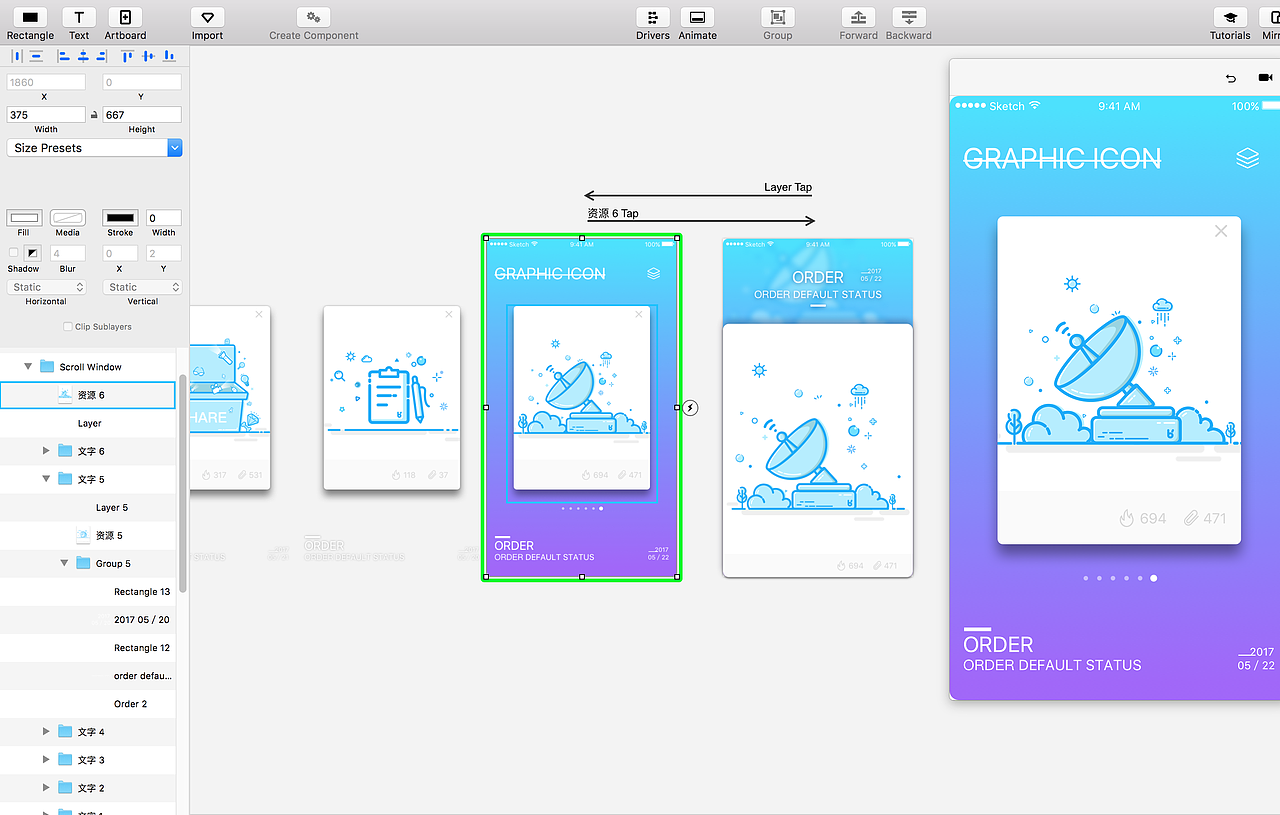Open Tutorials from the toolbar
The image size is (1280, 815).
[x=1229, y=18]
